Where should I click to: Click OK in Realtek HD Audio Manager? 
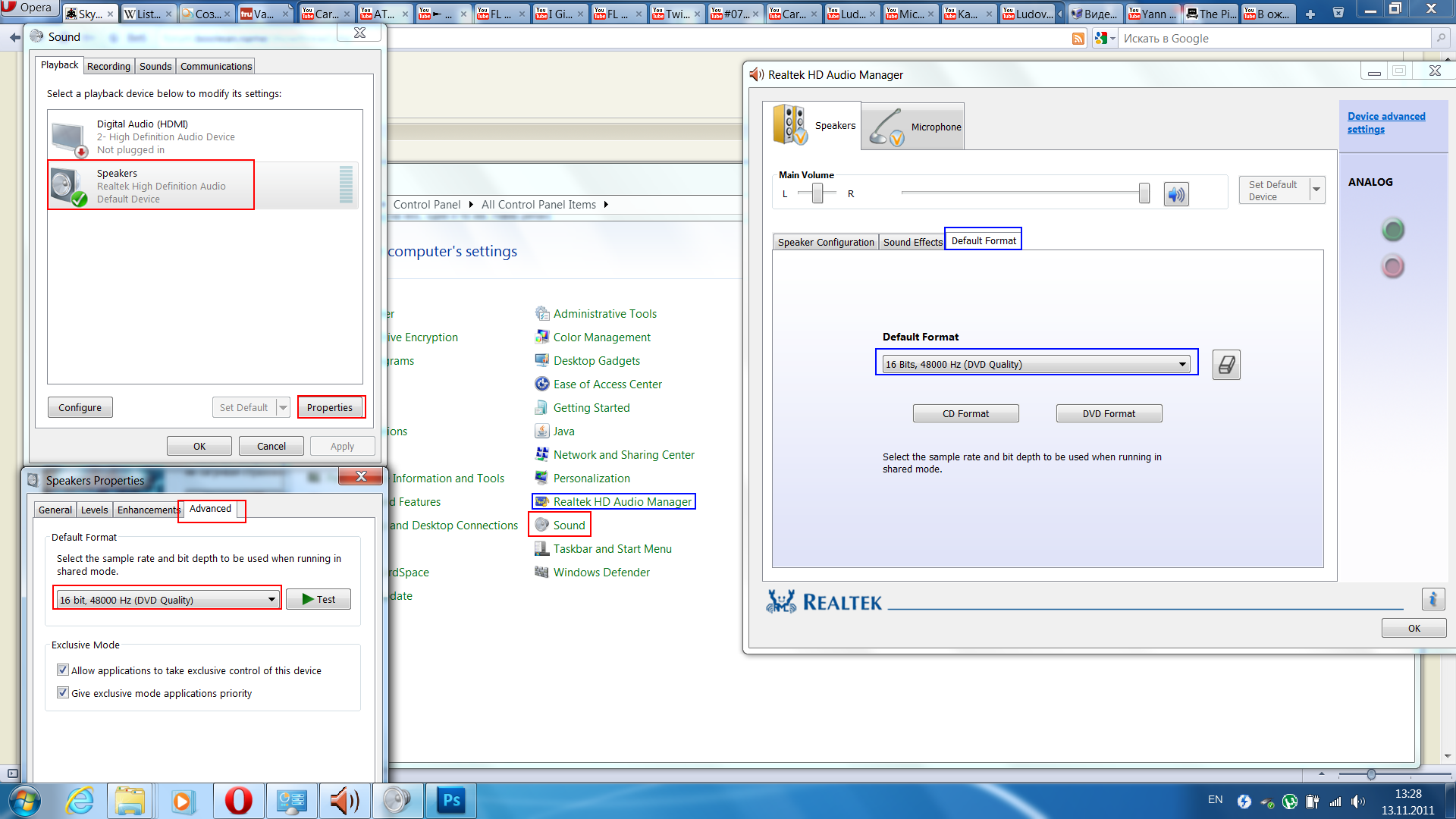pyautogui.click(x=1414, y=628)
